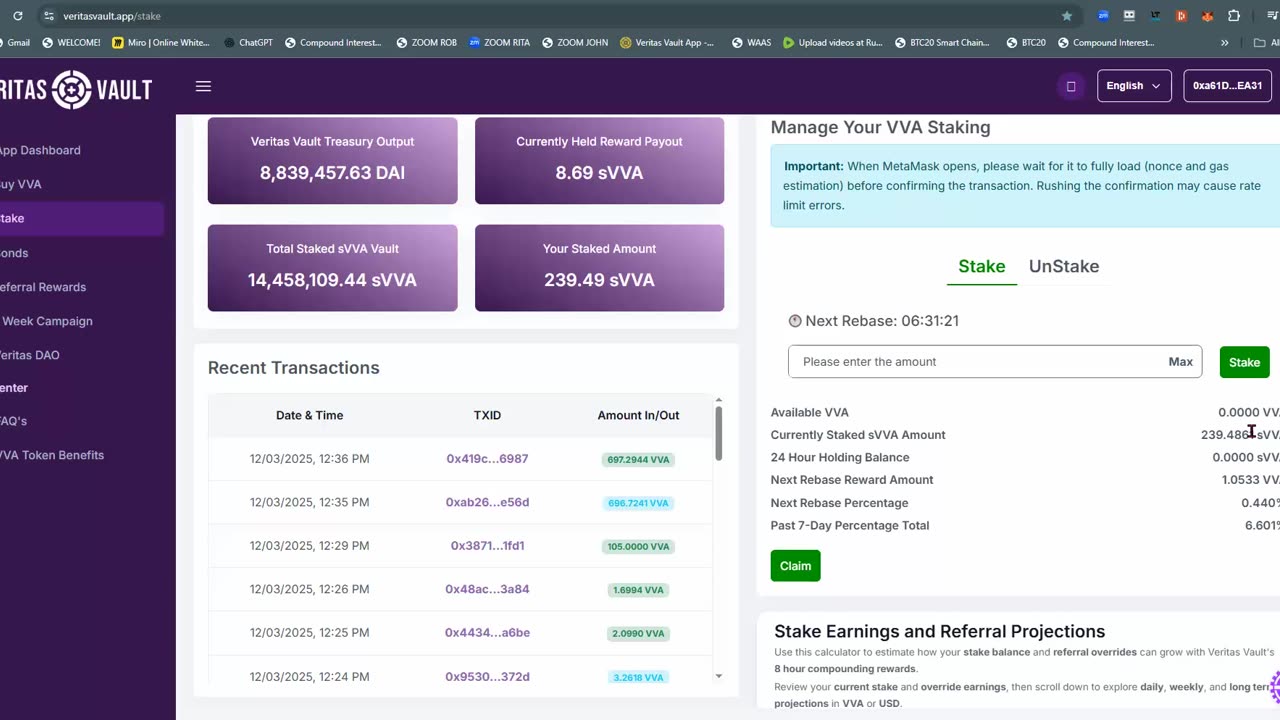Image resolution: width=1280 pixels, height=720 pixels.
Task: Open the language dropdown showing English
Action: pyautogui.click(x=1134, y=86)
